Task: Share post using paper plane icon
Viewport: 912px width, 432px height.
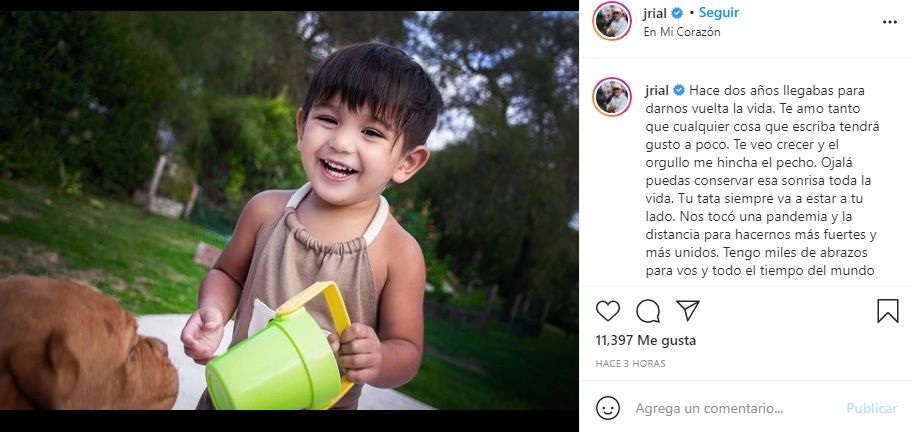Action: point(688,311)
